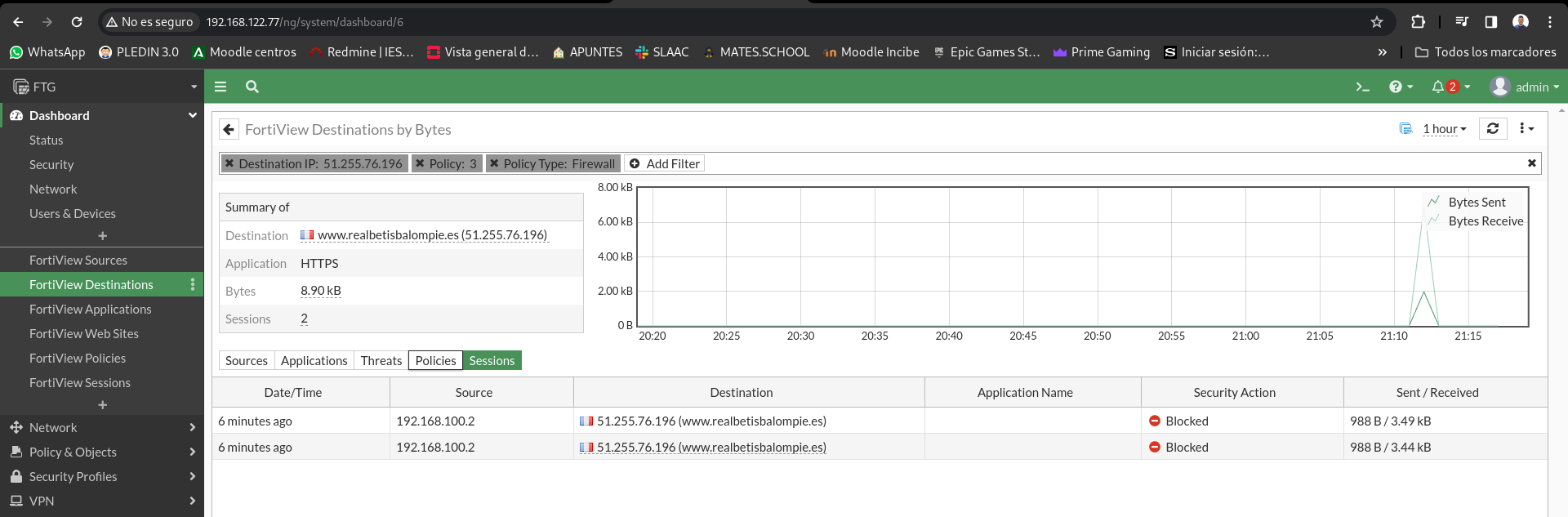Open the FortiView vertical dots options menu

click(1526, 129)
